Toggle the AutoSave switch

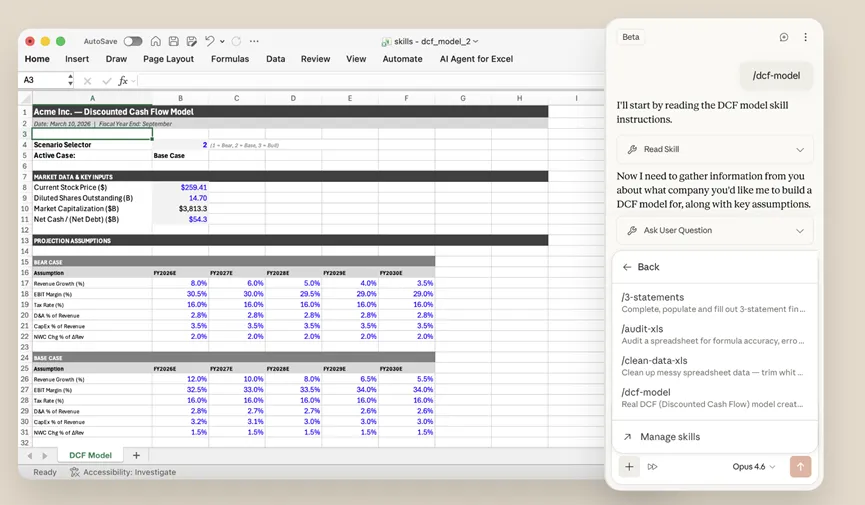(133, 41)
